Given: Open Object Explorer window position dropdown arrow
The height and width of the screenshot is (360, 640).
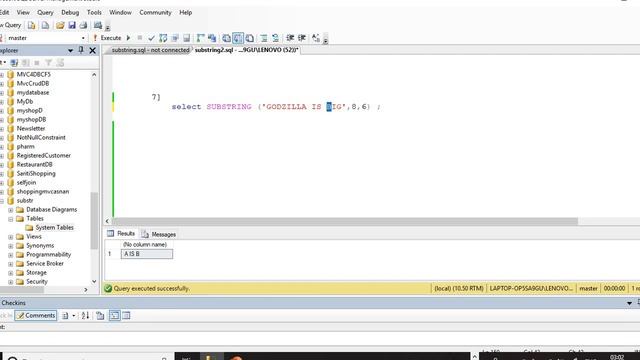Looking at the screenshot, I should (x=70, y=51).
